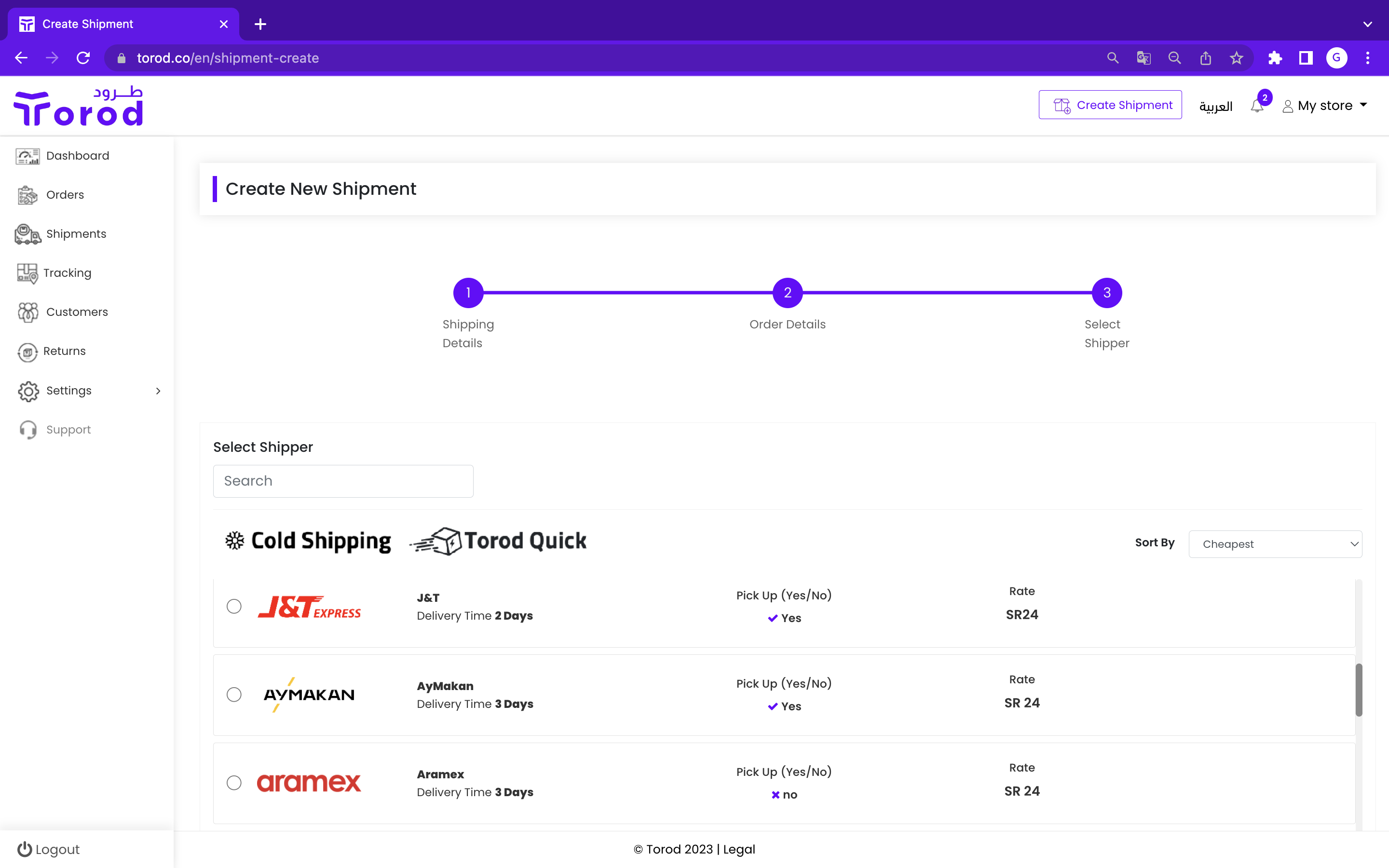Click the Google account avatar G
1389x868 pixels.
coord(1337,58)
